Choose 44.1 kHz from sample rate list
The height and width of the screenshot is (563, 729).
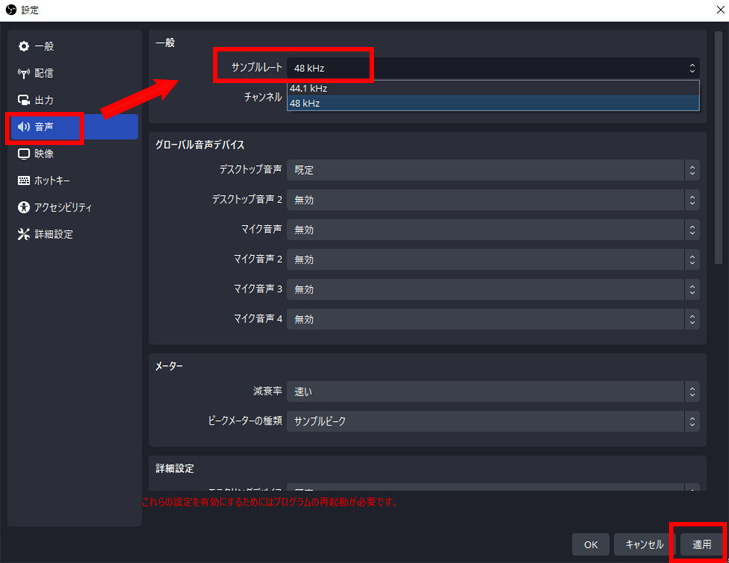[x=493, y=88]
